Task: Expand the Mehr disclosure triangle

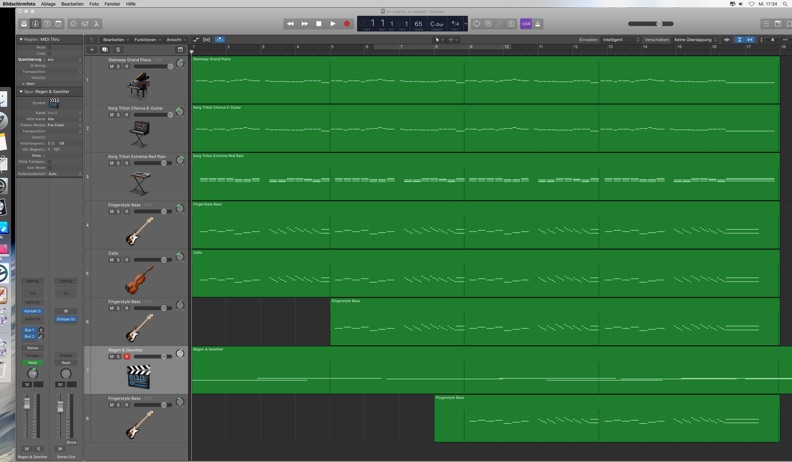Action: coord(23,84)
